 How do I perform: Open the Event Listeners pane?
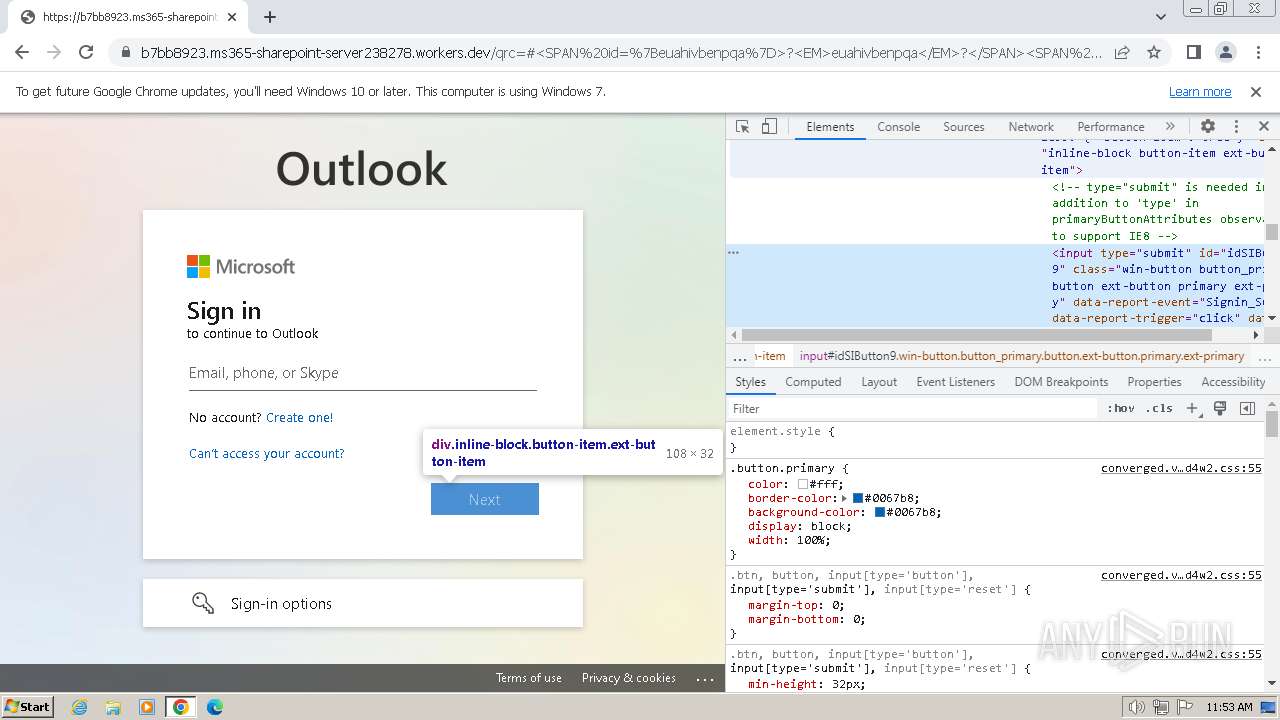click(x=955, y=382)
